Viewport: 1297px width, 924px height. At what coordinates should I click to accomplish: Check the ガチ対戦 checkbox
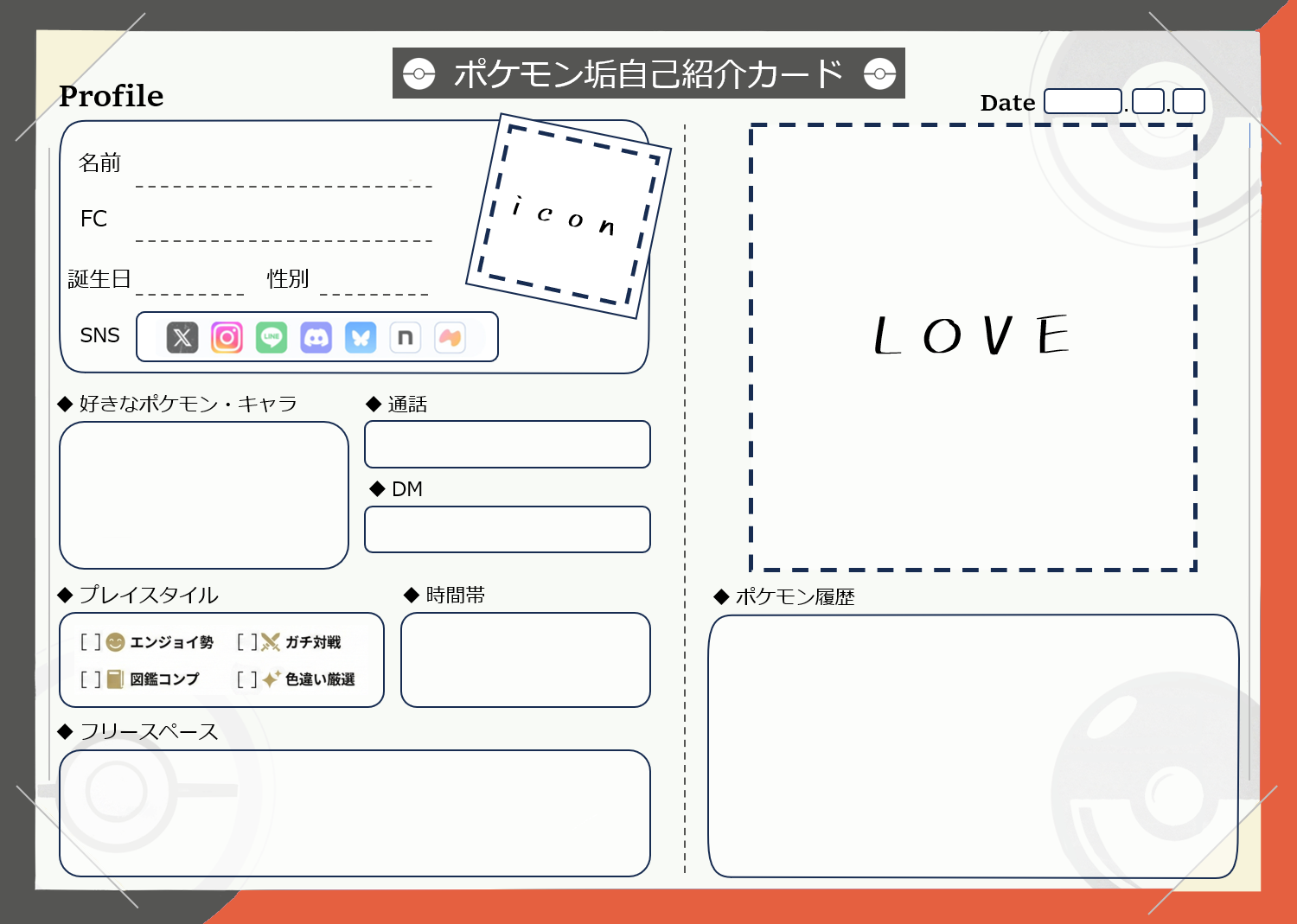[248, 642]
